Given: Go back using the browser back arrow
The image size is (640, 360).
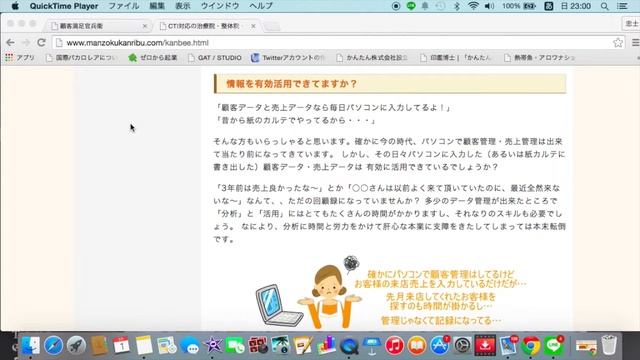Looking at the screenshot, I should [x=11, y=42].
